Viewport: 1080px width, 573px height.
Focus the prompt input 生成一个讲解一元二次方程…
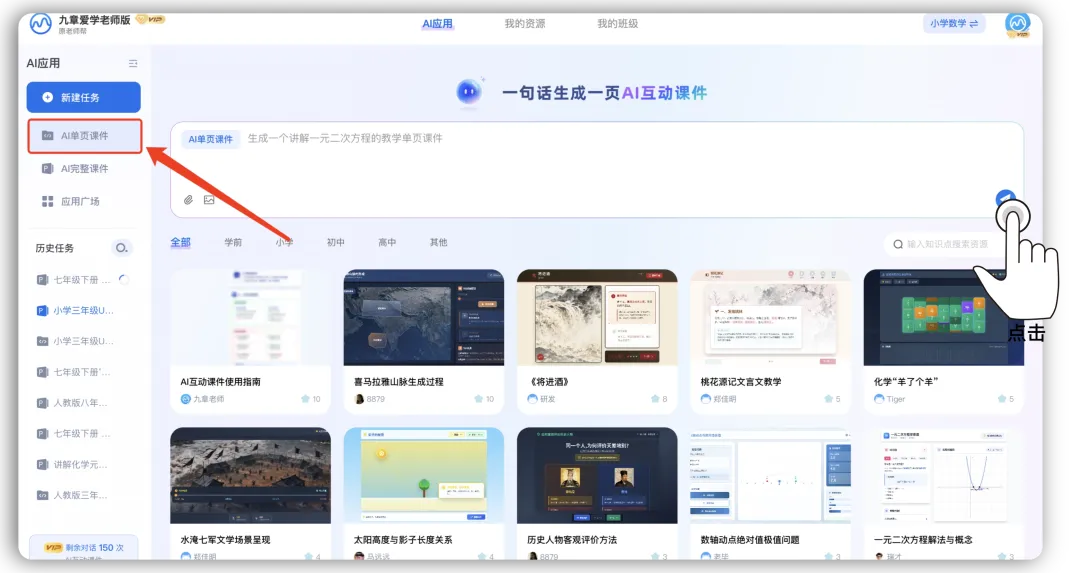[x=345, y=138]
